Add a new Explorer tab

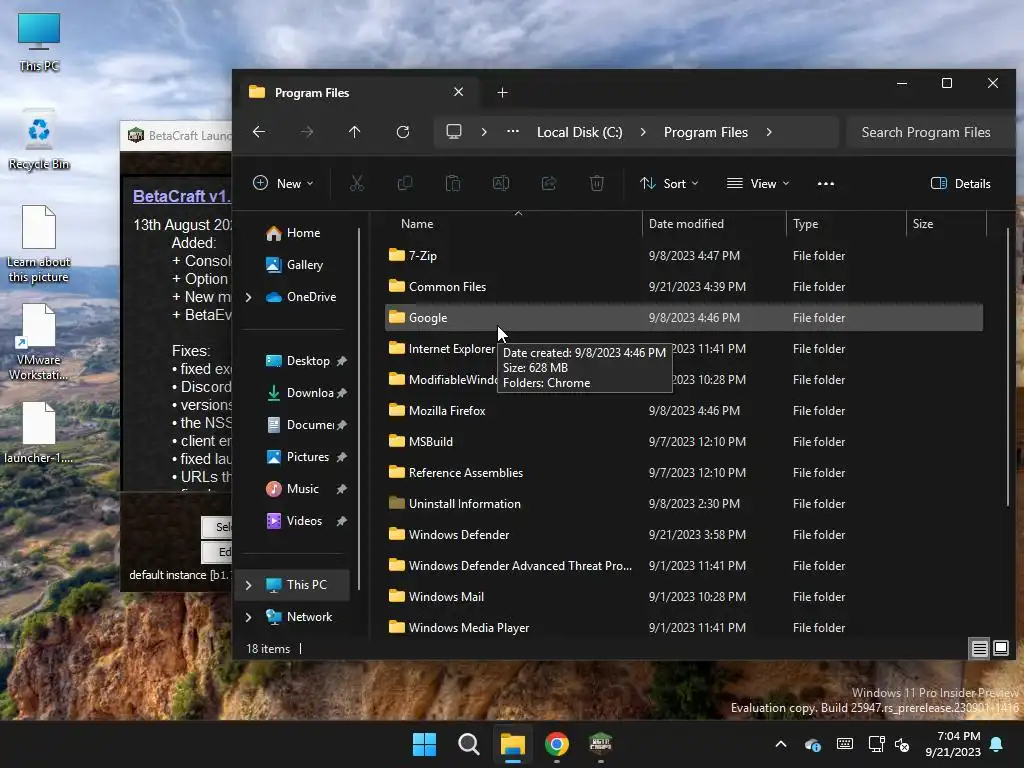coord(502,93)
